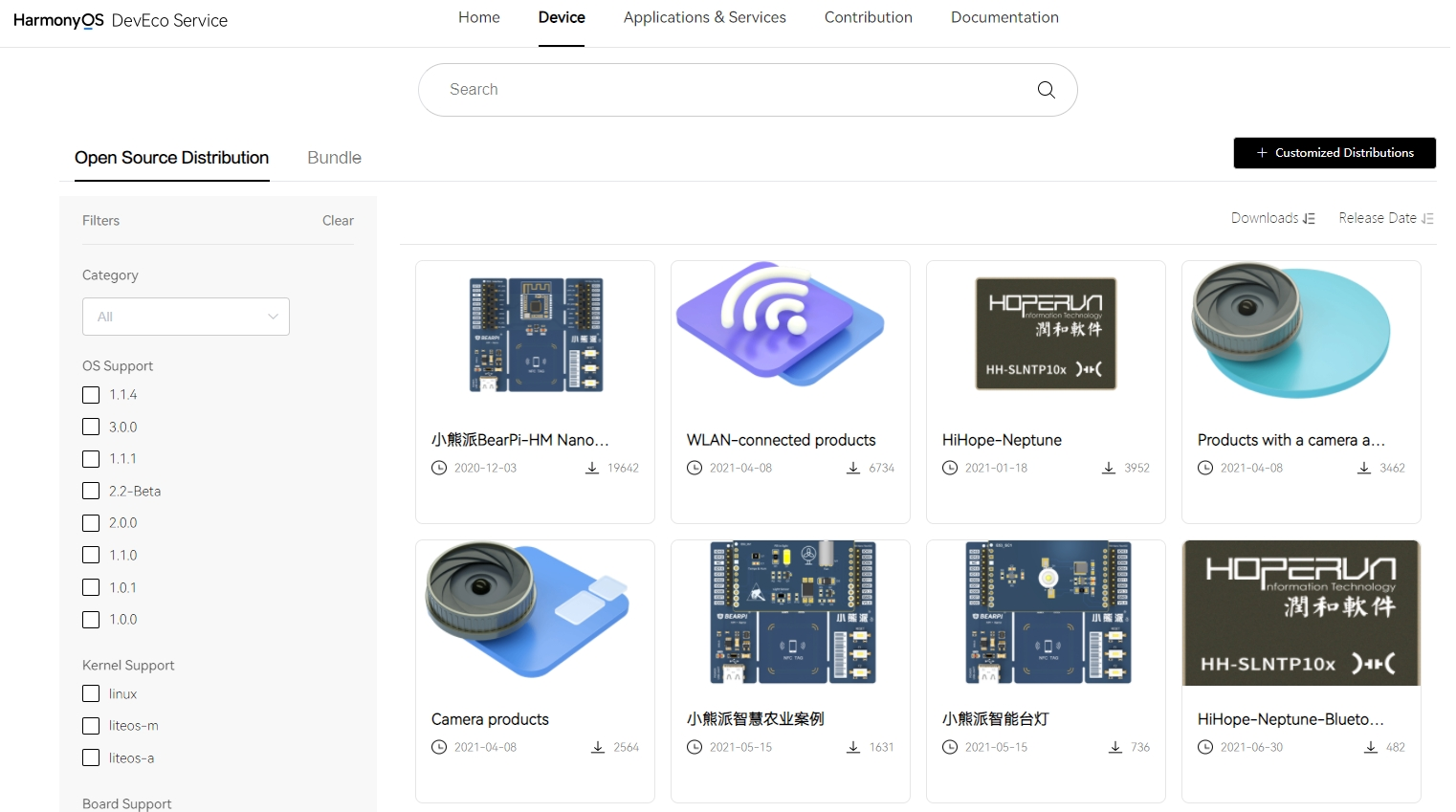Switch to the Bundle tab
1456x812 pixels.
[x=334, y=158]
